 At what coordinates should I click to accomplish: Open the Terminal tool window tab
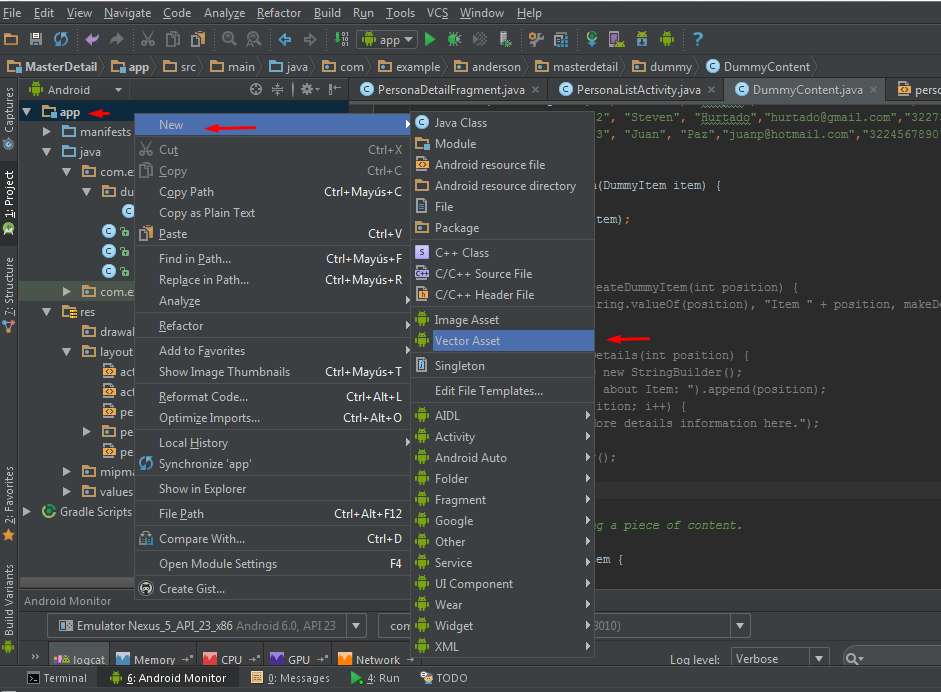57,678
